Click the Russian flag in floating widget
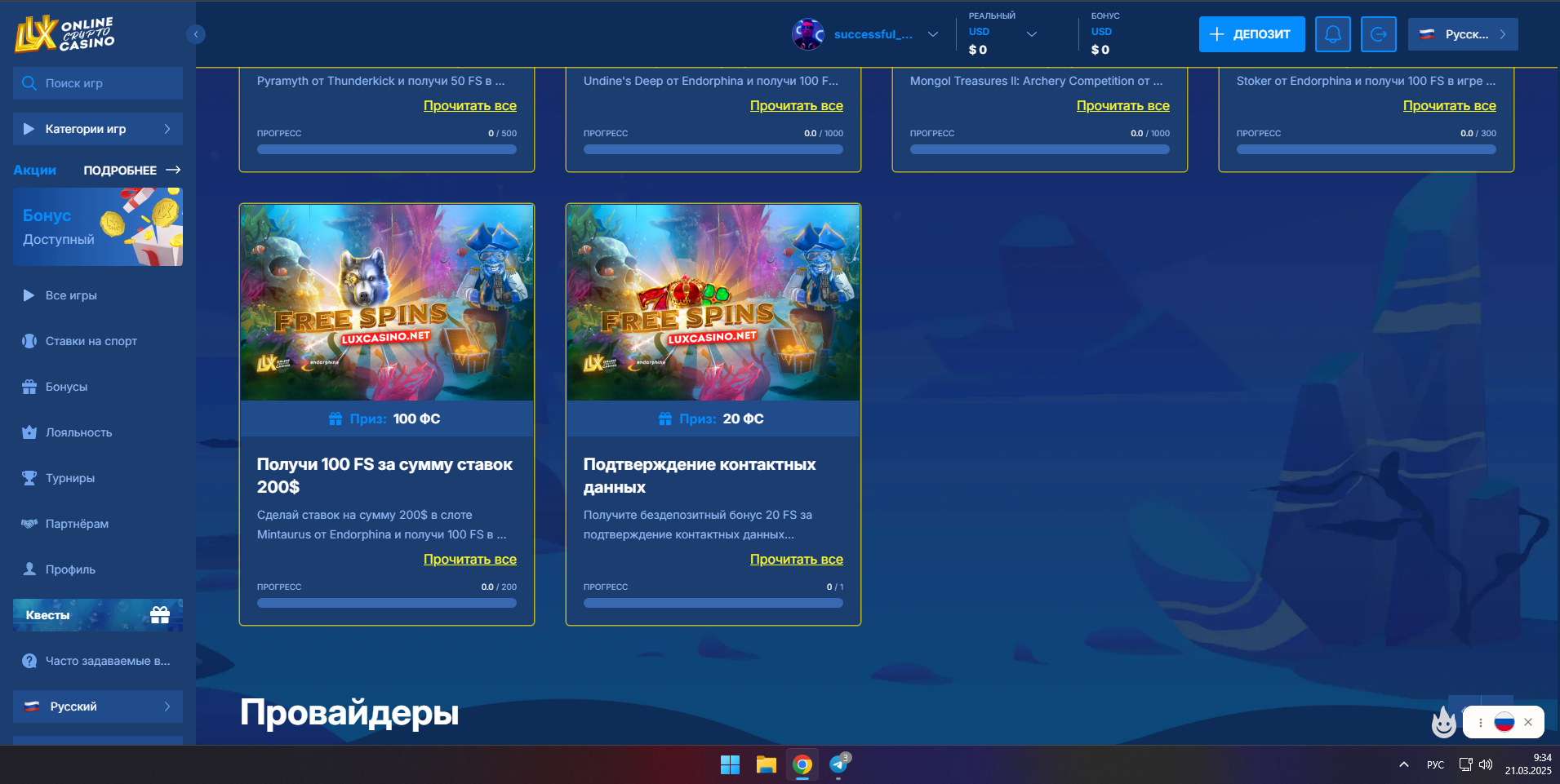This screenshot has height=784, width=1560. pyautogui.click(x=1504, y=722)
